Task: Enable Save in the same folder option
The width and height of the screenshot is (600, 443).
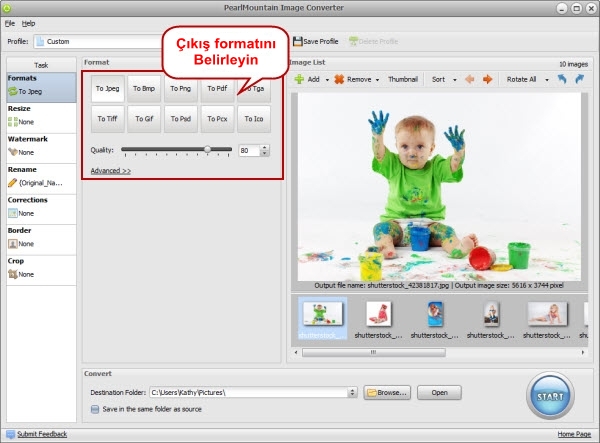Action: coord(95,408)
